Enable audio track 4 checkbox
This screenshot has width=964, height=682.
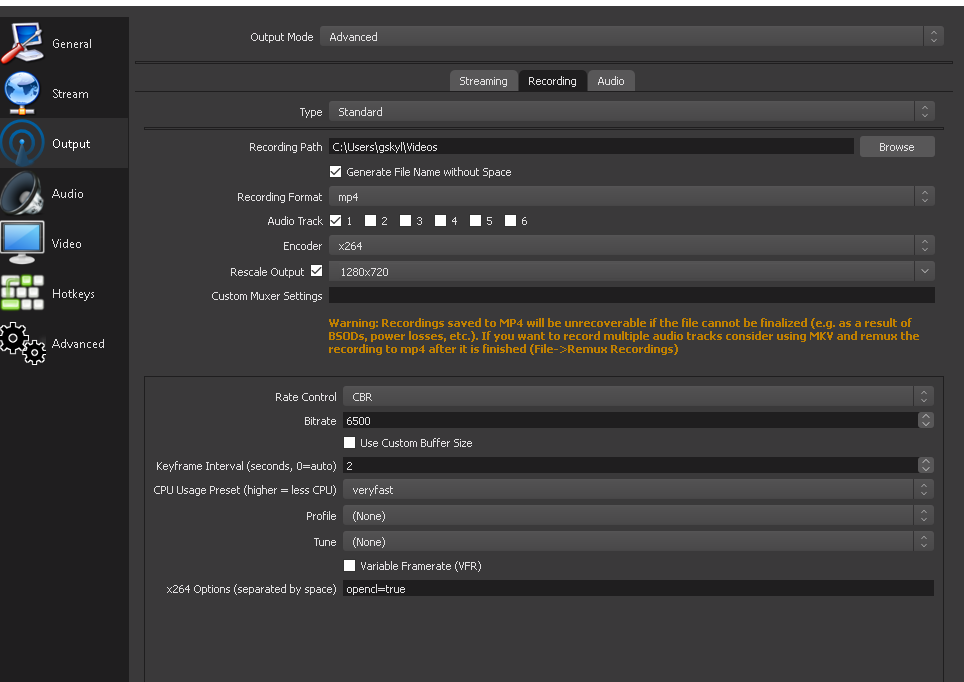(x=440, y=220)
